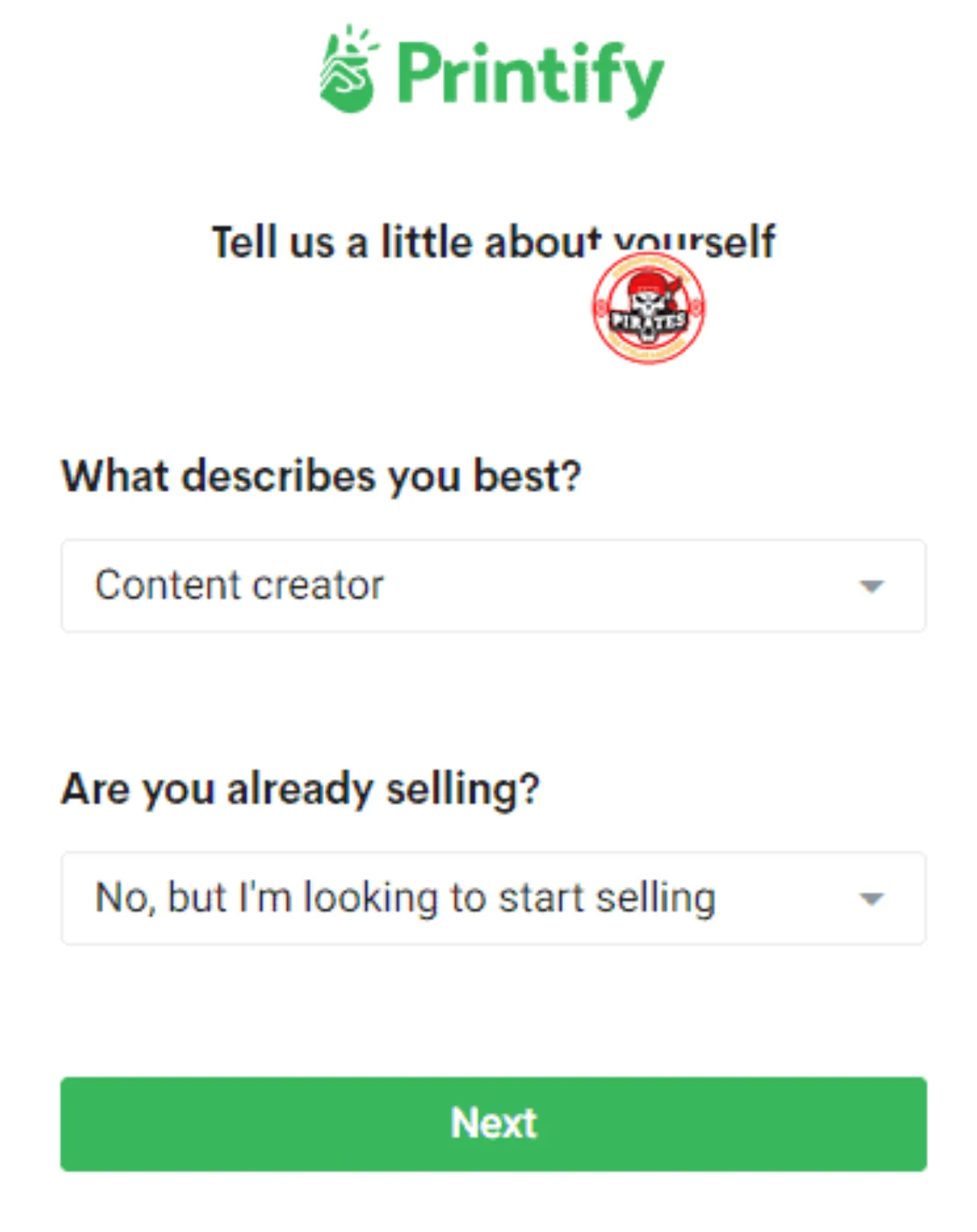Click the PIRATES banner text inside the badge
This screenshot has height=1232, width=977.
649,322
